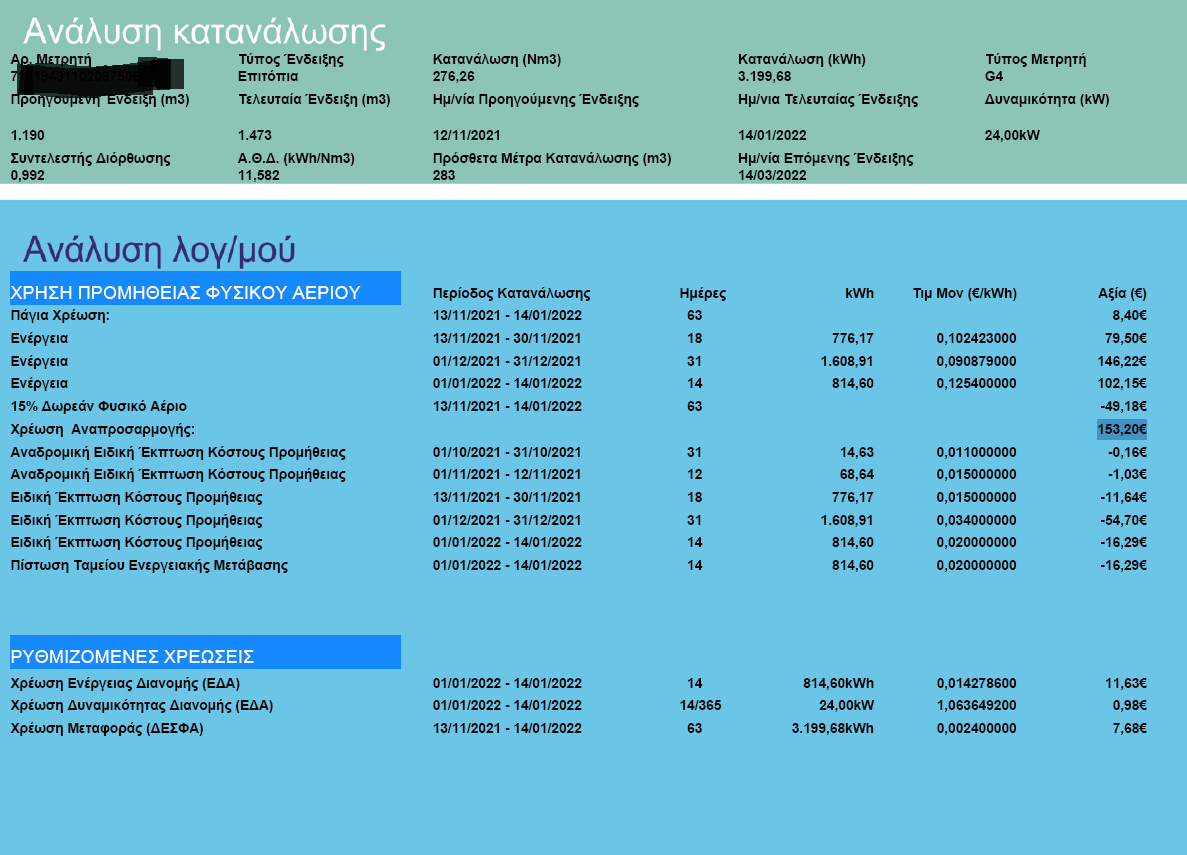Select the next reading date 14/03/2022
The width and height of the screenshot is (1187, 855).
click(x=772, y=175)
